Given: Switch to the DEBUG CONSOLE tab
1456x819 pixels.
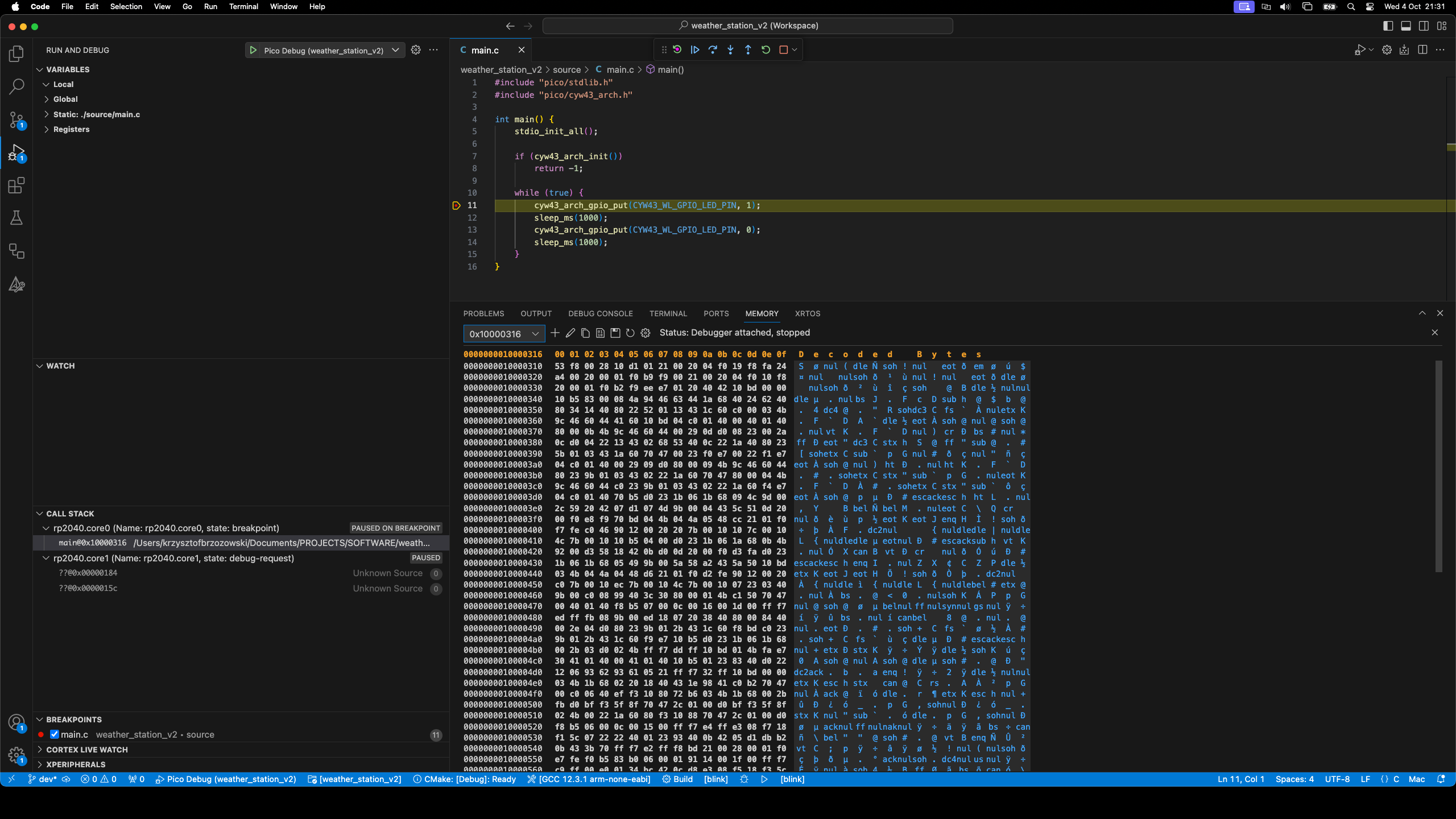Looking at the screenshot, I should [600, 313].
